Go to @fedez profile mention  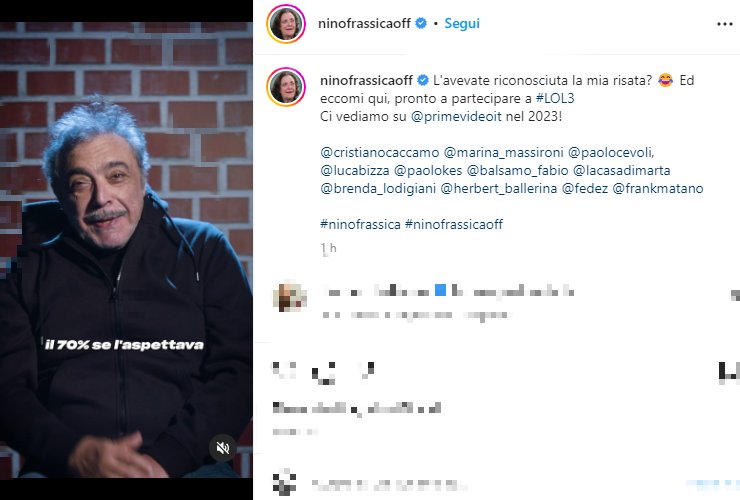tap(584, 188)
